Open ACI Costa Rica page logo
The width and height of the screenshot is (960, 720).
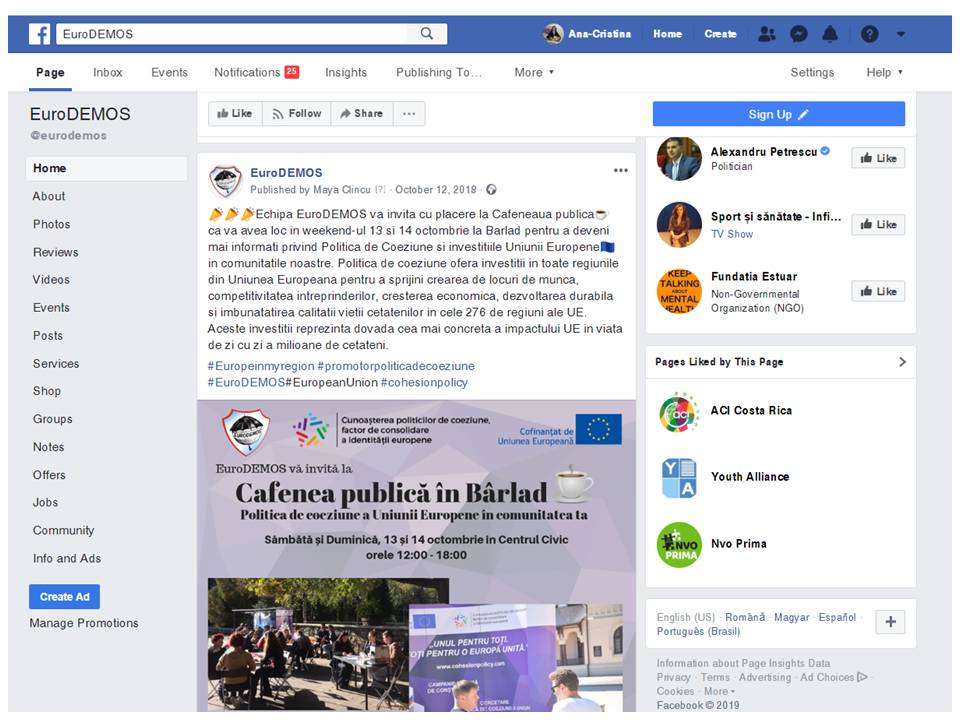pyautogui.click(x=679, y=412)
